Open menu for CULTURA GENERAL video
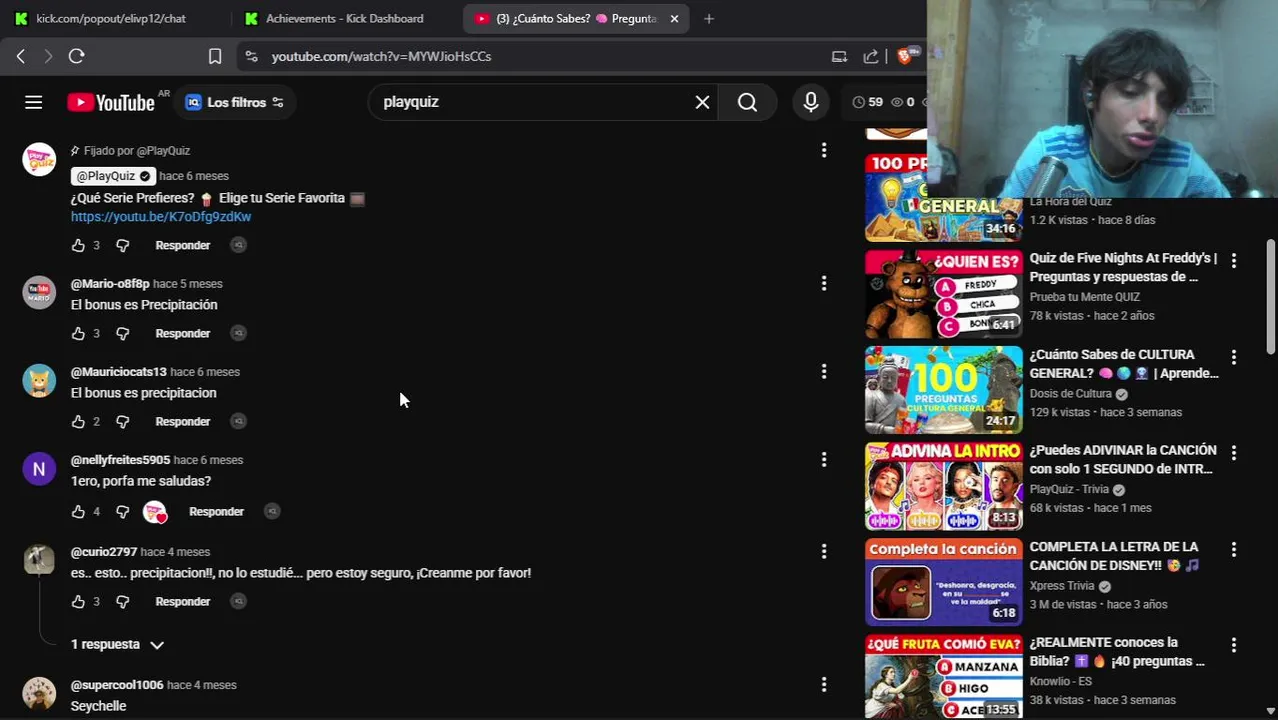Viewport: 1278px width, 720px height. pyautogui.click(x=1234, y=356)
